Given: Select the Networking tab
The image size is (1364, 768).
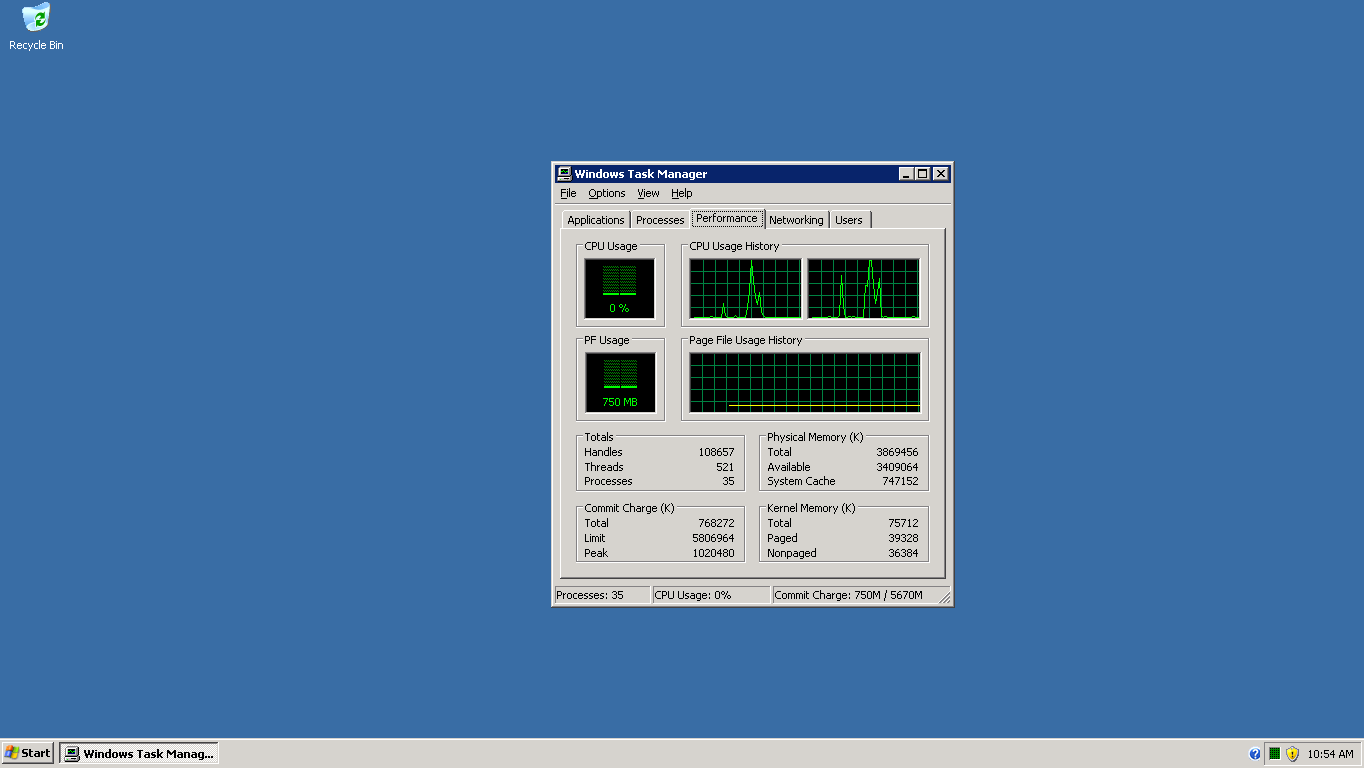Looking at the screenshot, I should tap(796, 220).
